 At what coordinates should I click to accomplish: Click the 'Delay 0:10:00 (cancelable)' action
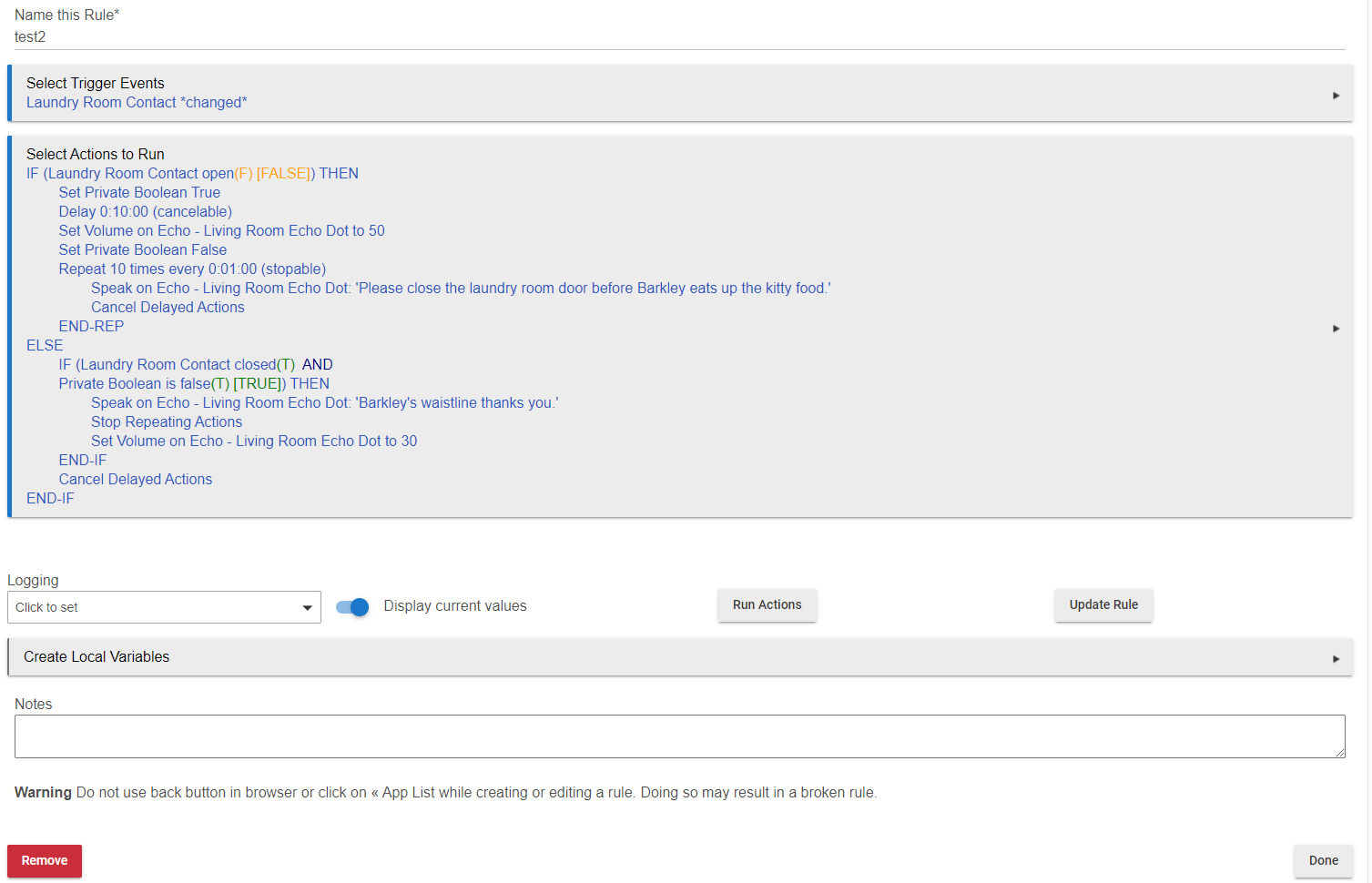coord(146,212)
